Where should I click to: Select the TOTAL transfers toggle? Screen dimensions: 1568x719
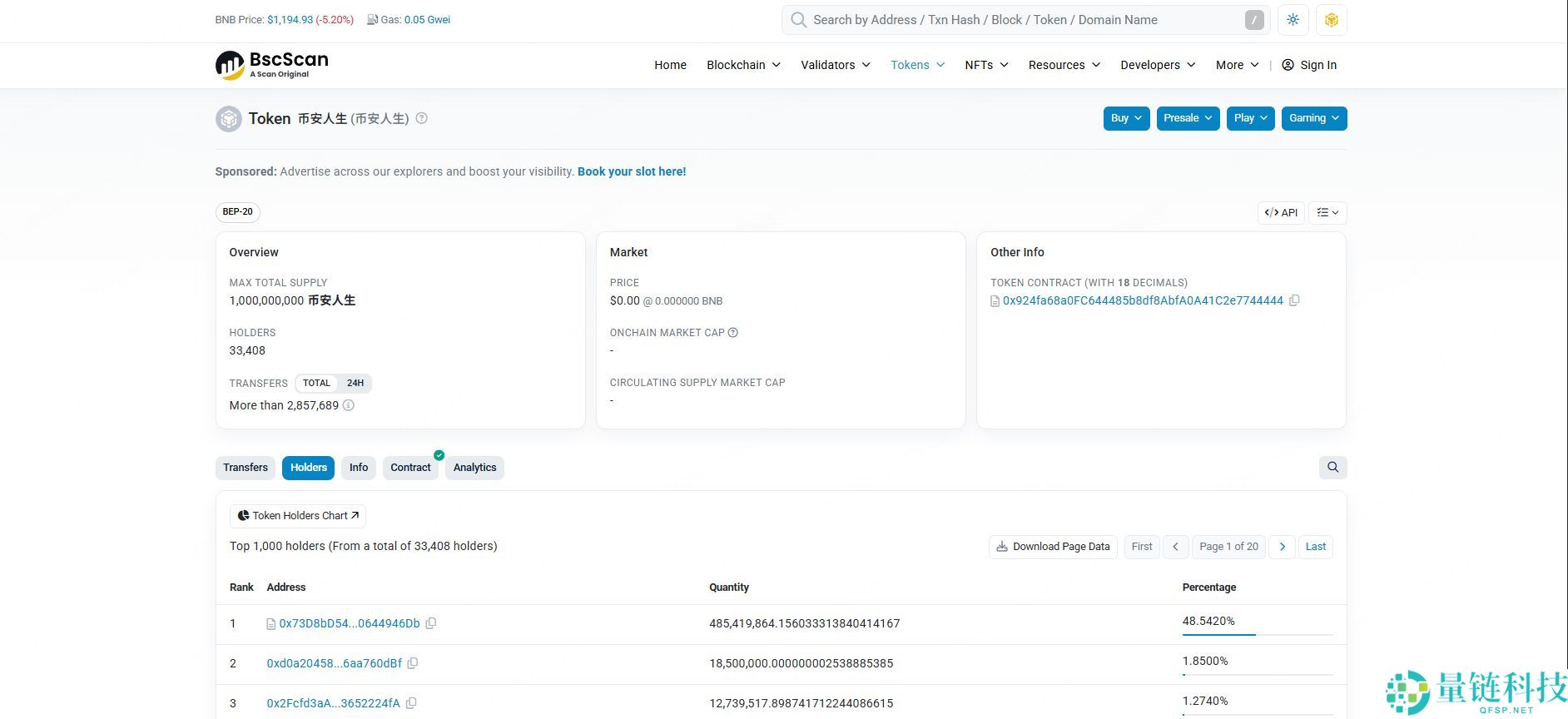pos(316,384)
